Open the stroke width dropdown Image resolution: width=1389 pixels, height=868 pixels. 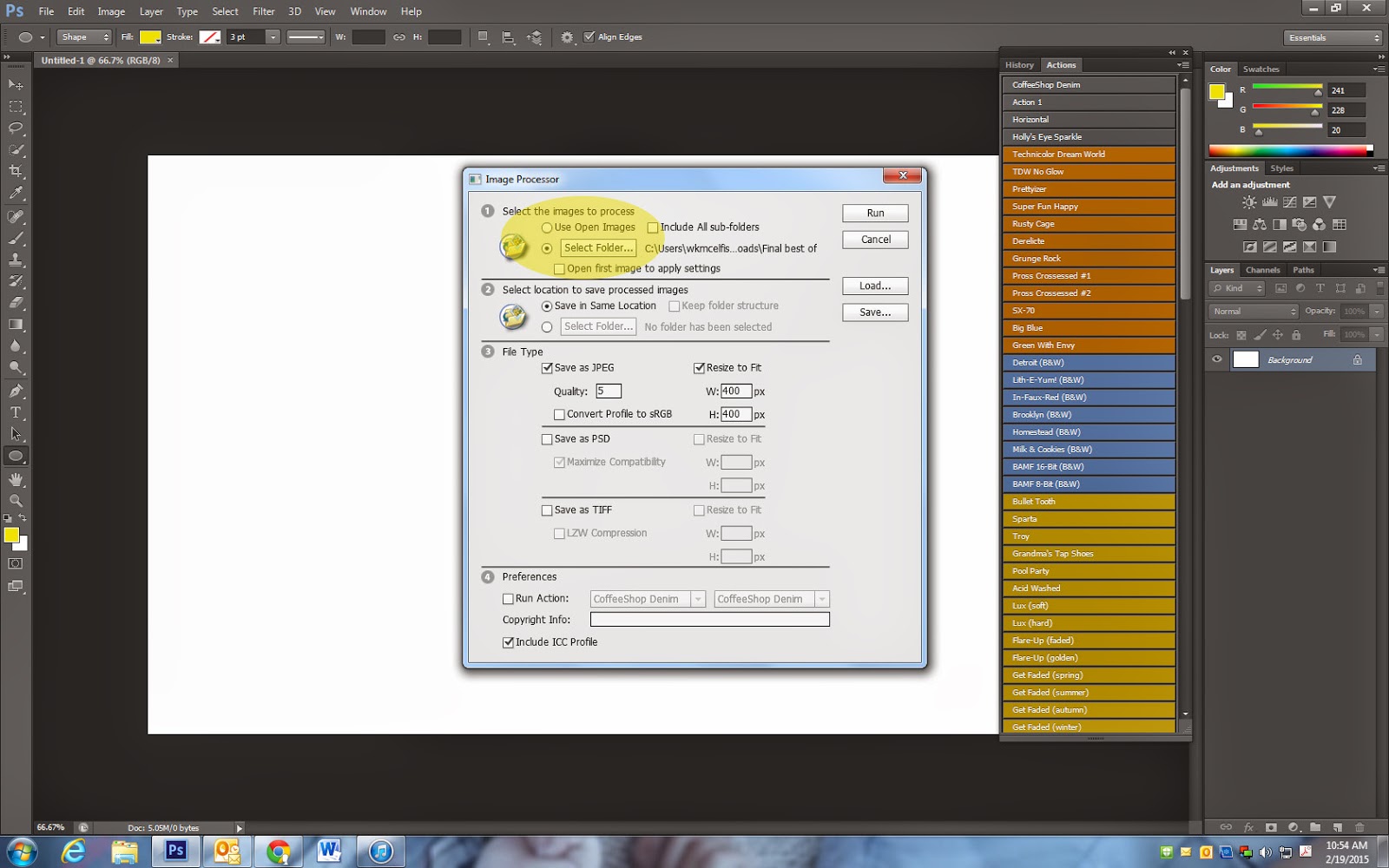[273, 37]
